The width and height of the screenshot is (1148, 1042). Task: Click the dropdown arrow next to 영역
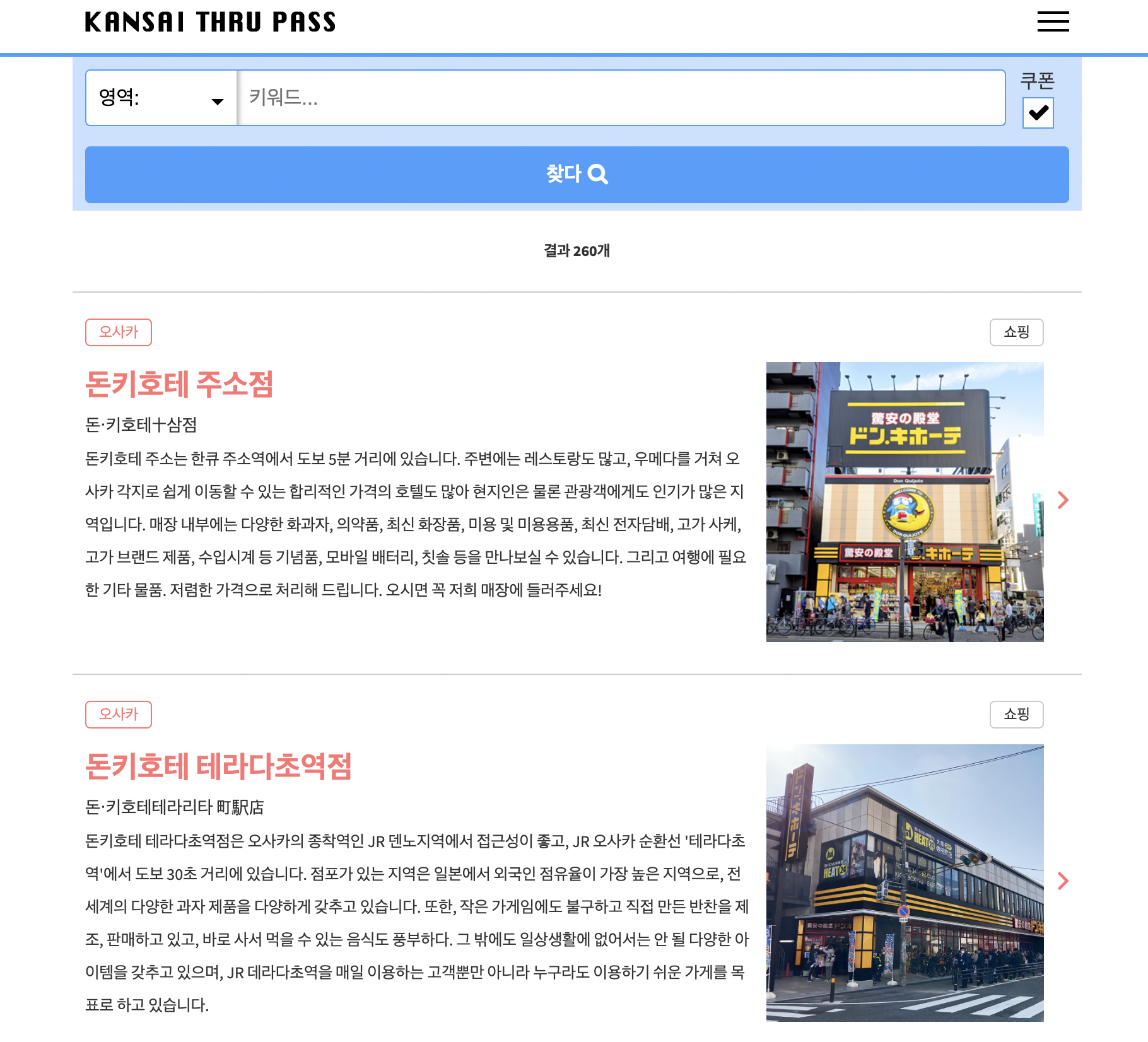[x=218, y=100]
